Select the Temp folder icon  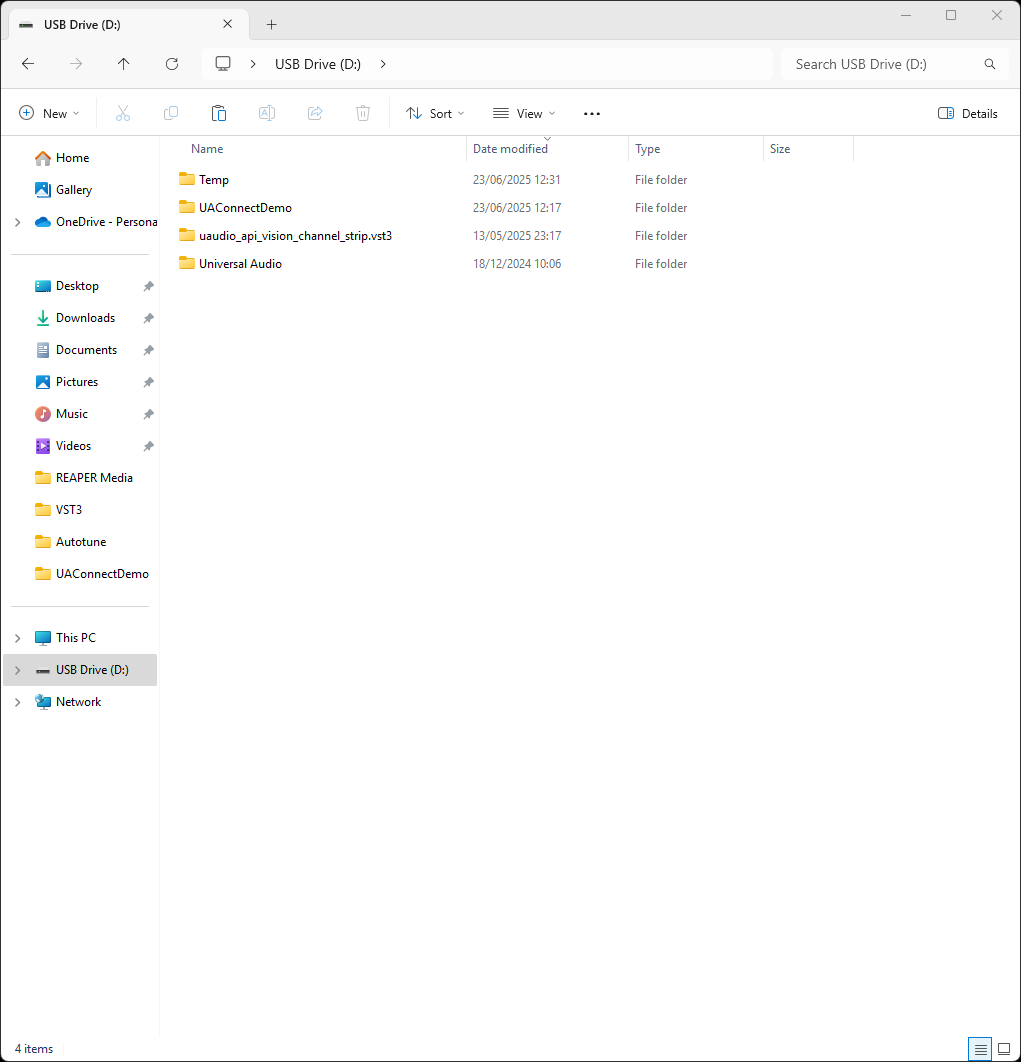pyautogui.click(x=187, y=179)
